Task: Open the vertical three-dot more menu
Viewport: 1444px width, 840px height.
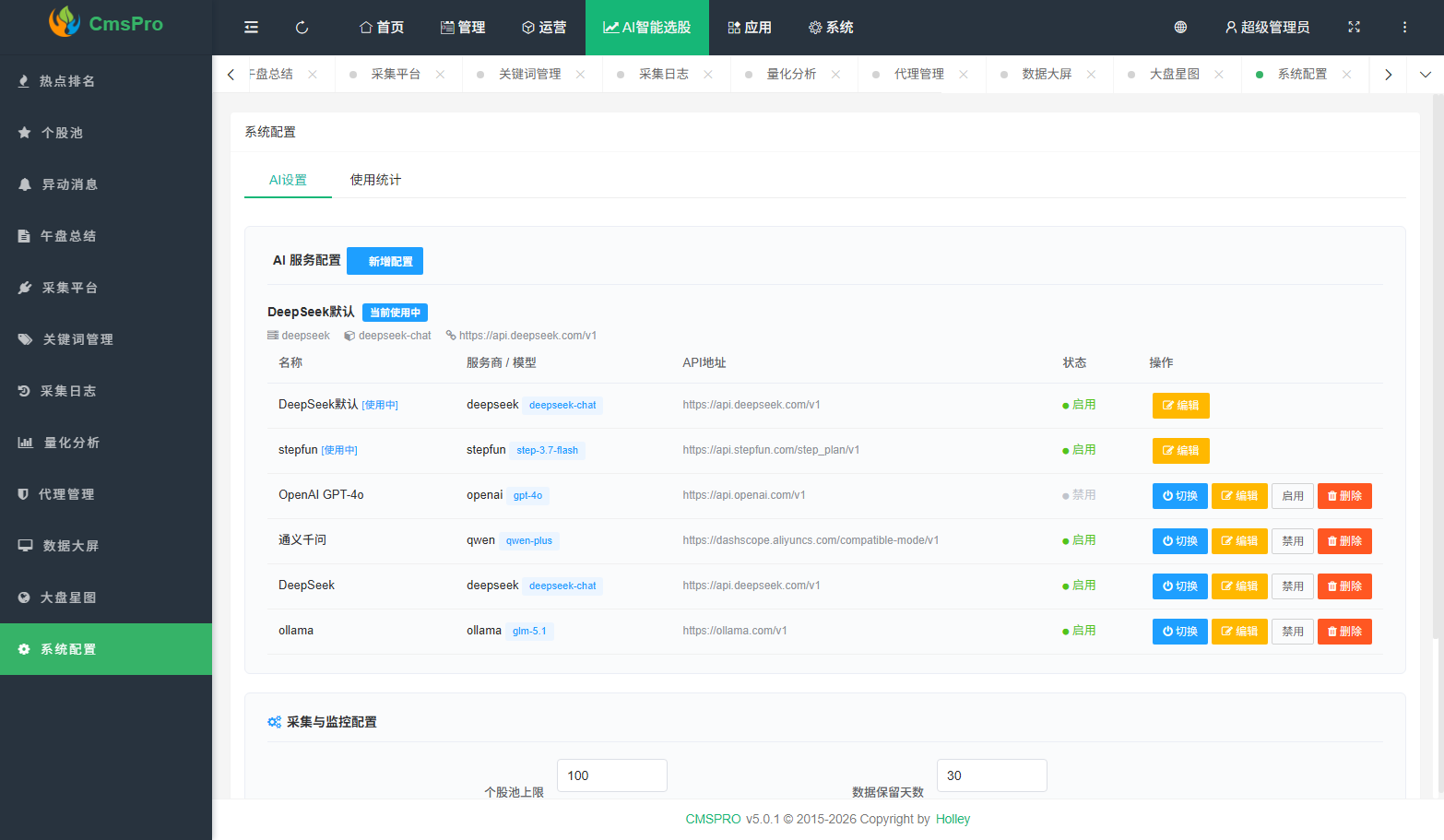Action: point(1404,28)
